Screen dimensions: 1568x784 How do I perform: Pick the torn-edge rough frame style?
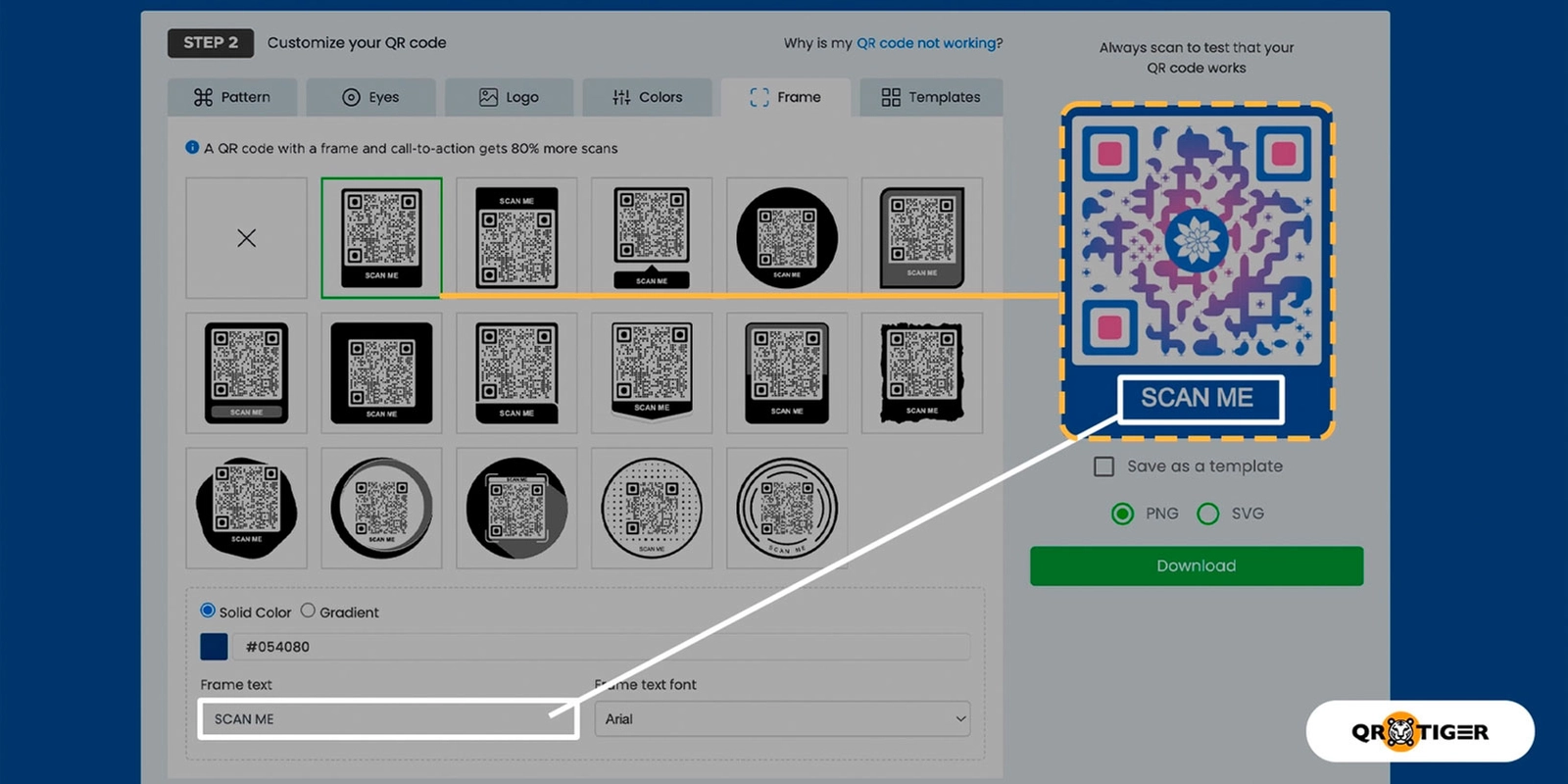pos(921,373)
